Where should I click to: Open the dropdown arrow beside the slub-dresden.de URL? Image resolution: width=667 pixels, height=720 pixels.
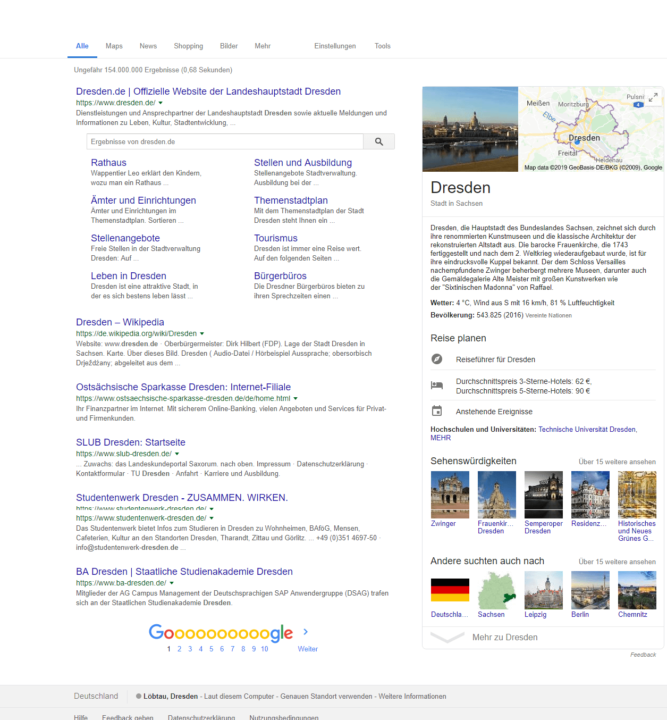(177, 454)
